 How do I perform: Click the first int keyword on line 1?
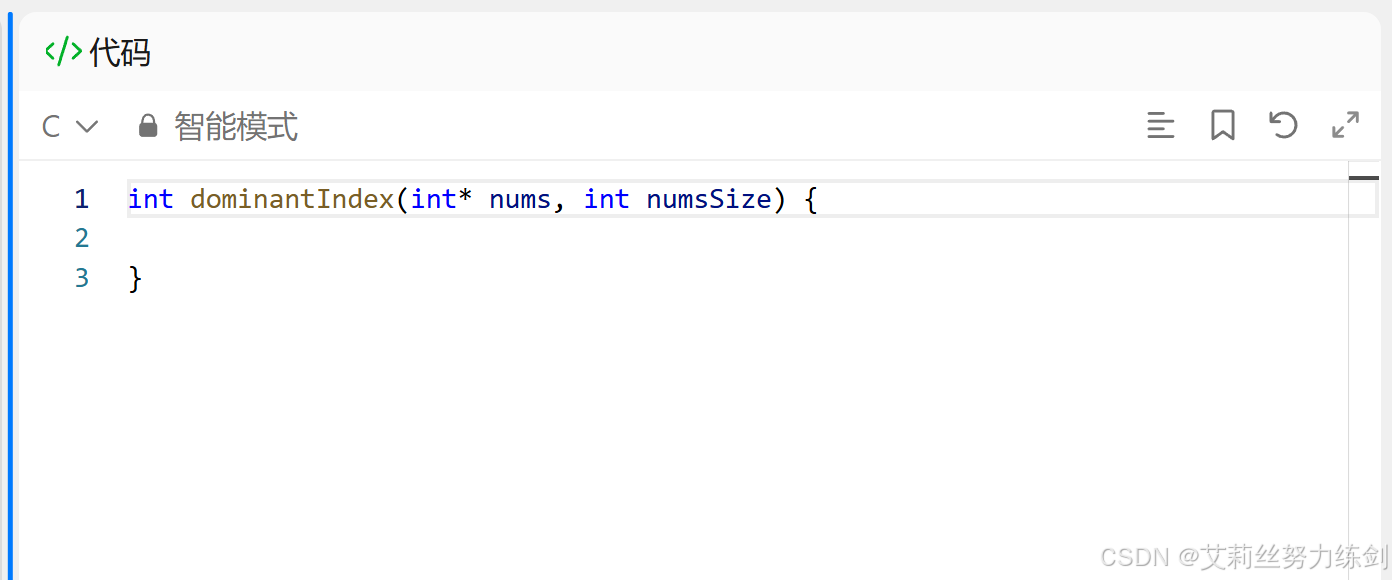click(x=151, y=199)
